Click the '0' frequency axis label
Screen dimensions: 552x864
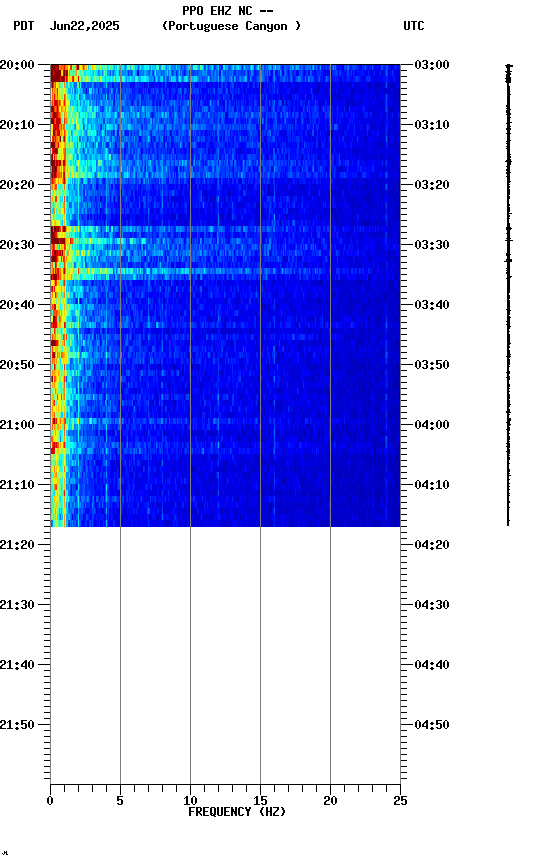[50, 802]
